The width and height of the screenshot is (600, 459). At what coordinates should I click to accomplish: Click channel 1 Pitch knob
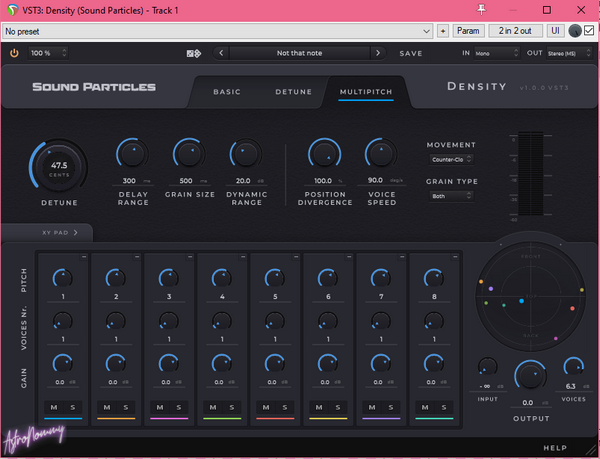(63, 278)
